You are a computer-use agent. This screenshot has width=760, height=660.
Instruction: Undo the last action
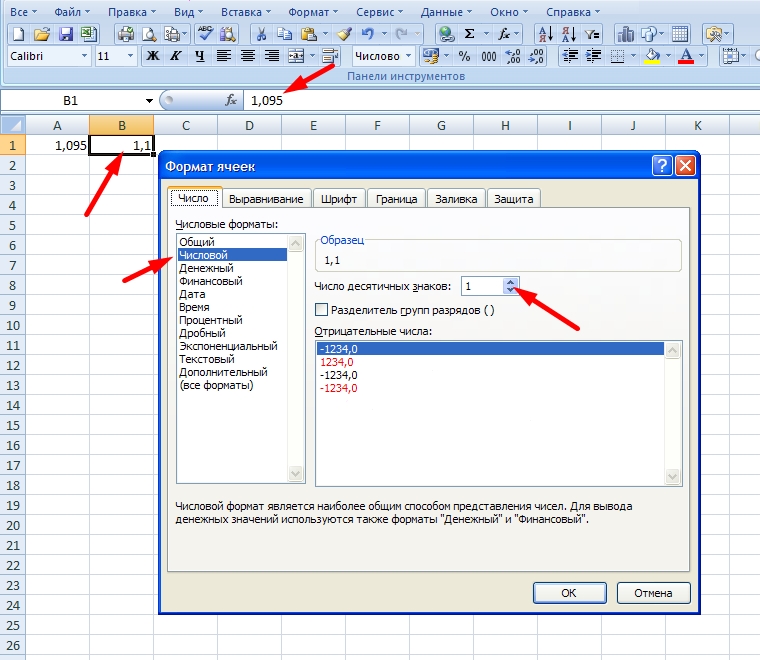click(x=368, y=34)
